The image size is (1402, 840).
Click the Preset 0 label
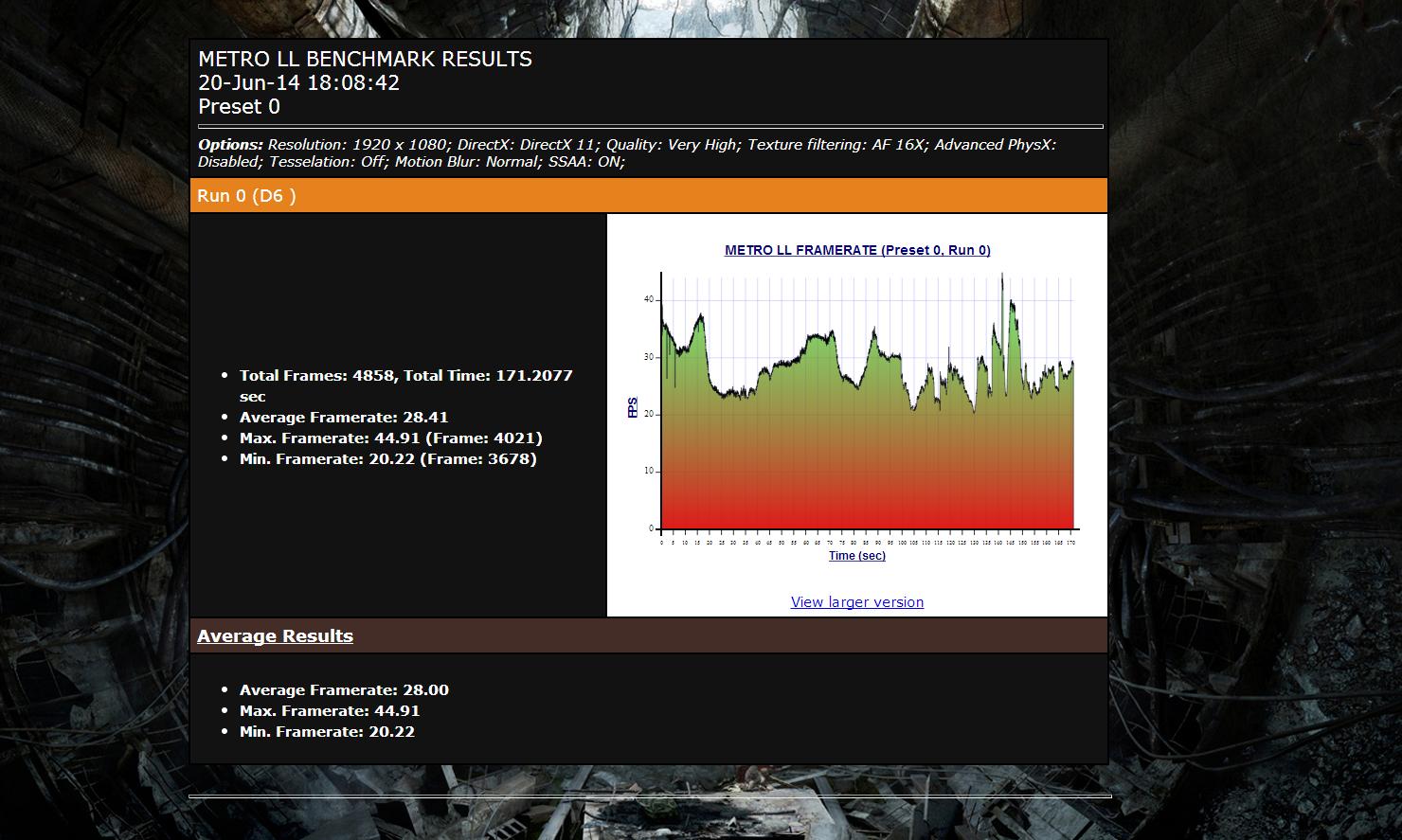(x=239, y=106)
